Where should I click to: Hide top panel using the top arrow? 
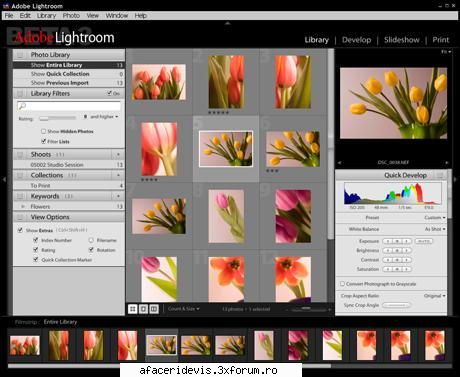pyautogui.click(x=228, y=23)
